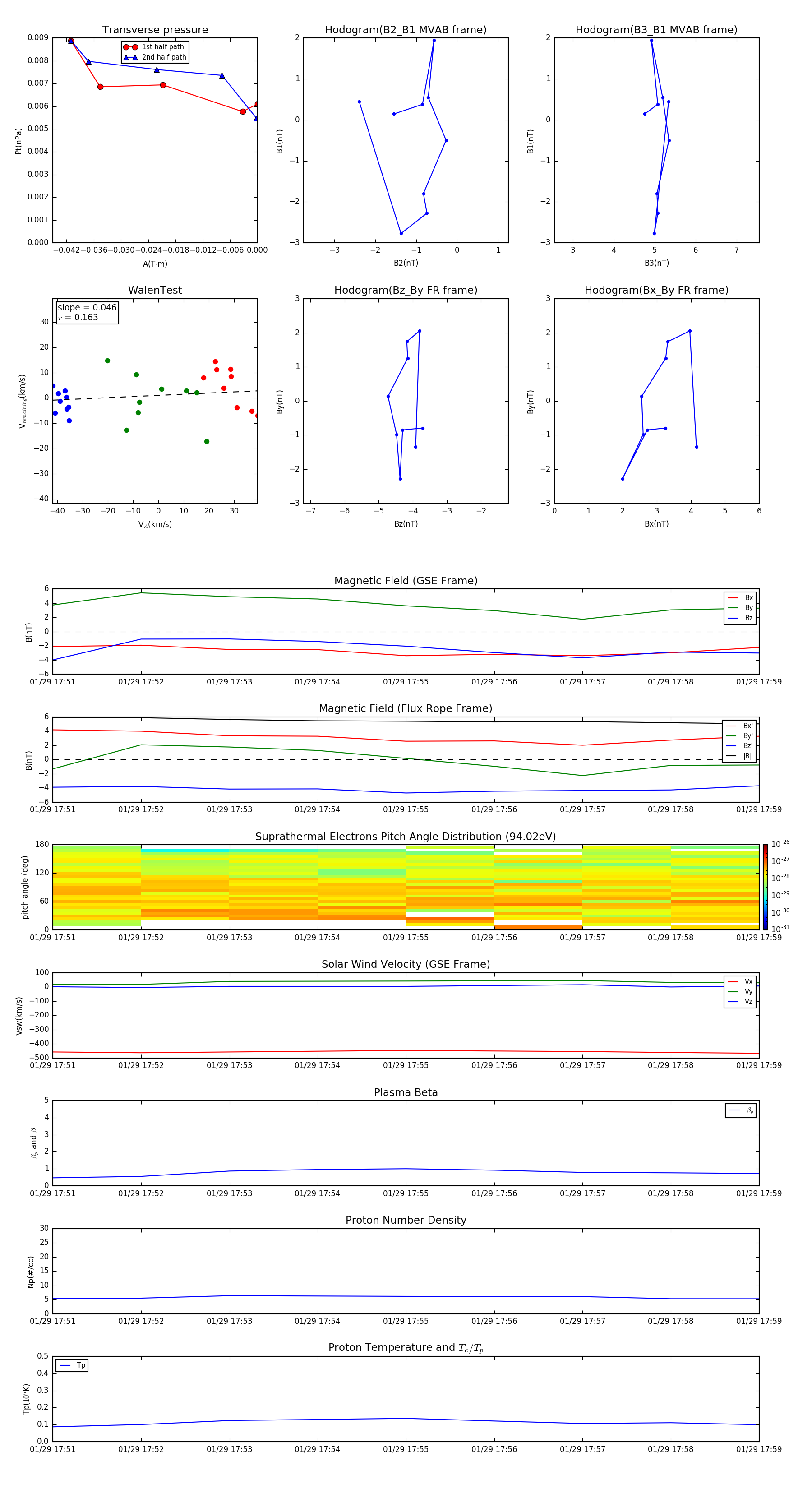
Task: Click '01/29 17:51' tick under proton temperature
Action: click(x=53, y=1449)
